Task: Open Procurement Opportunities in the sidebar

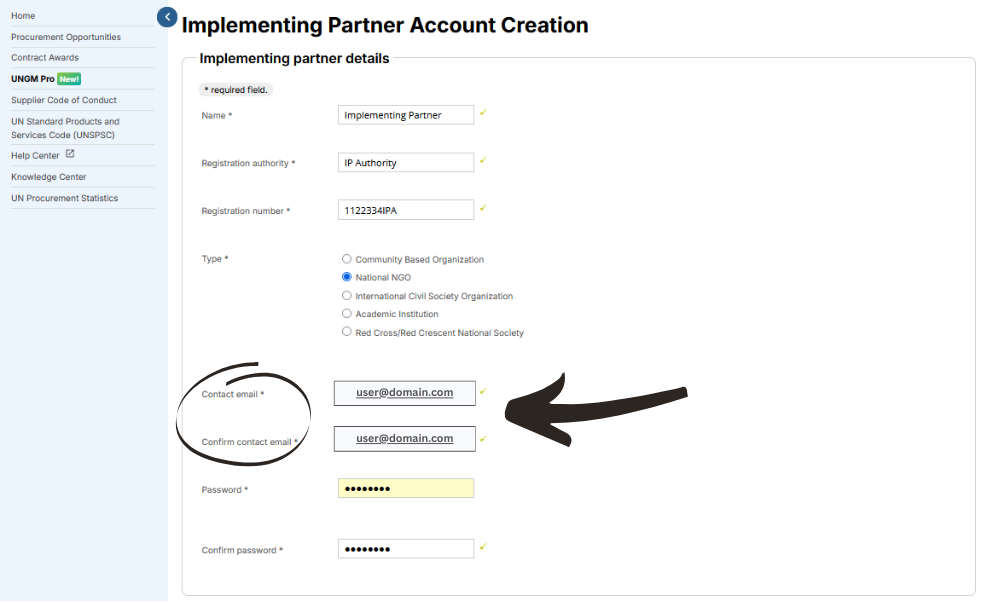Action: [66, 37]
